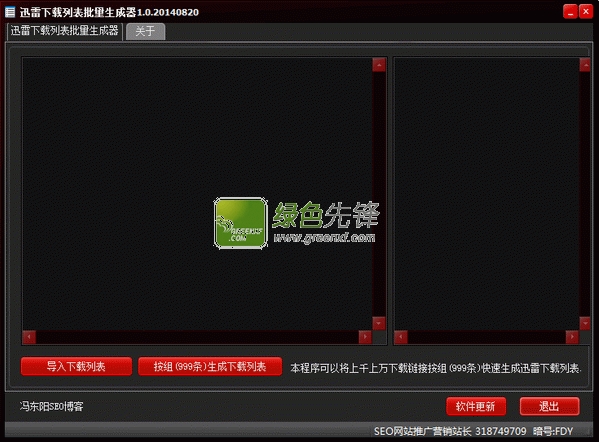Click 按组(999条)生成下载列表 button
599x442 pixels.
pos(210,366)
